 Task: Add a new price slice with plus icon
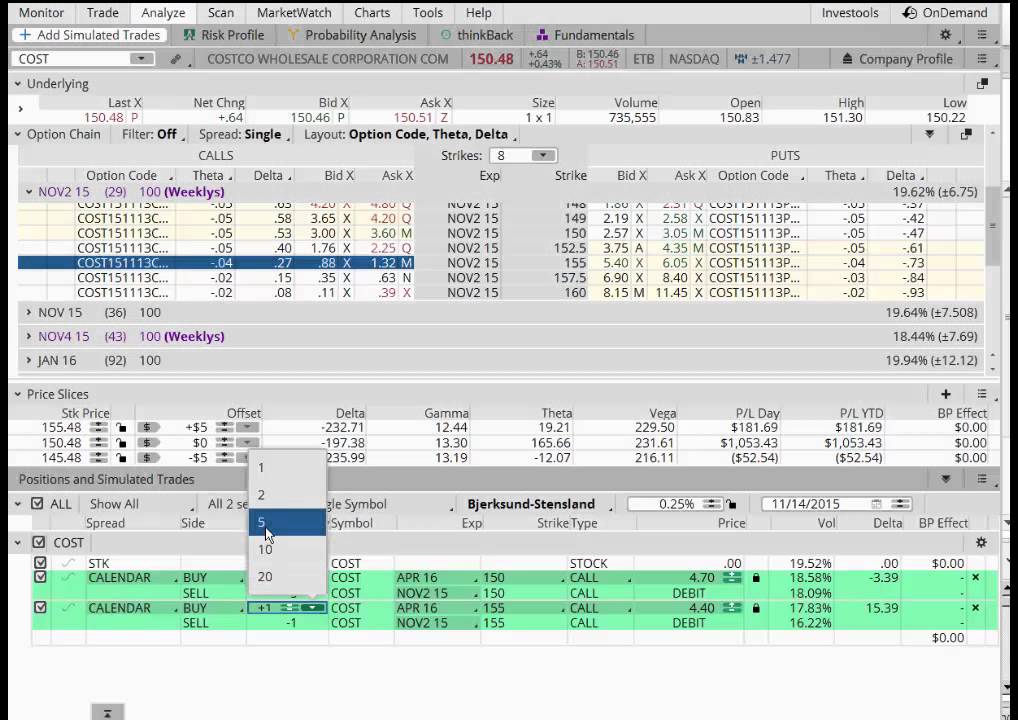(945, 394)
